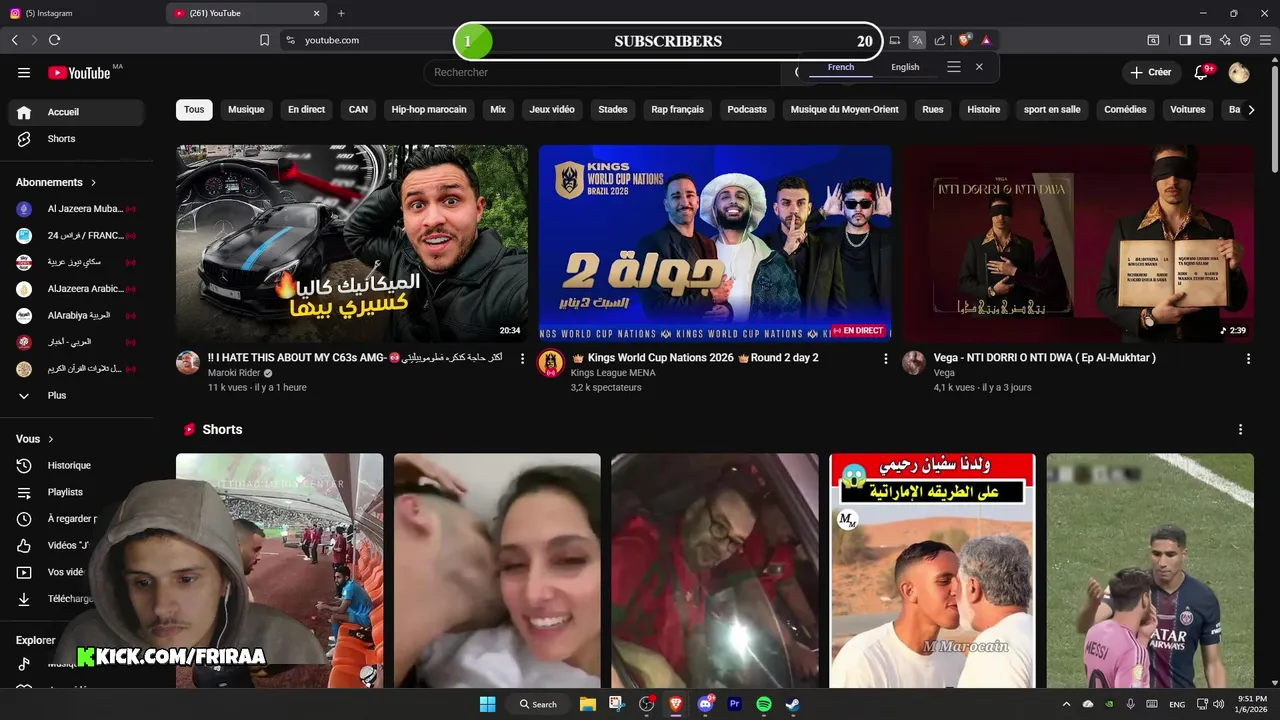Viewport: 1280px width, 720px height.
Task: Open Accueil in the sidebar
Action: [77, 112]
